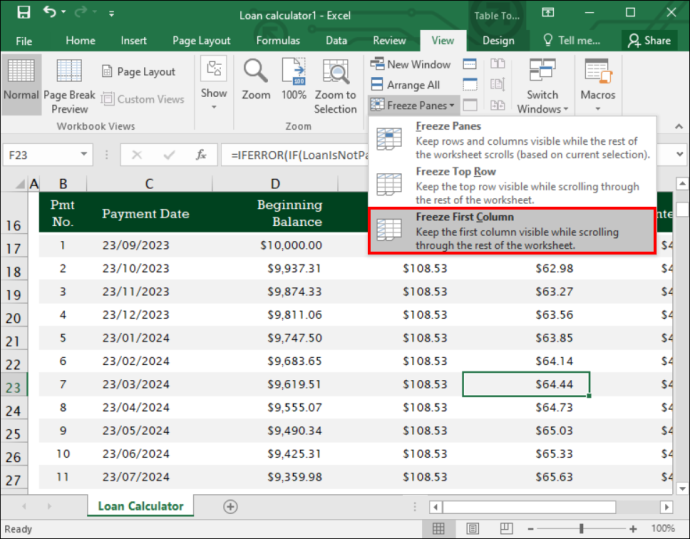Click the zoom slider handle
This screenshot has width=690, height=539.
pos(581,528)
